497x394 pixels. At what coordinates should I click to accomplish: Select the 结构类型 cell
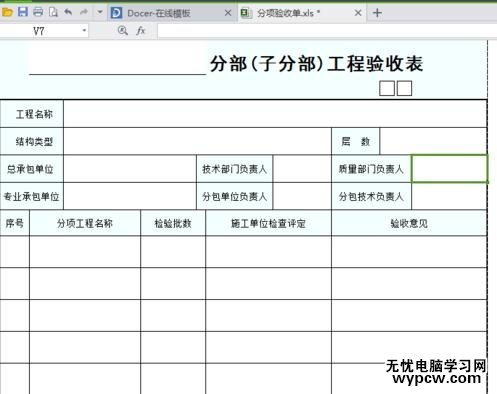32,141
